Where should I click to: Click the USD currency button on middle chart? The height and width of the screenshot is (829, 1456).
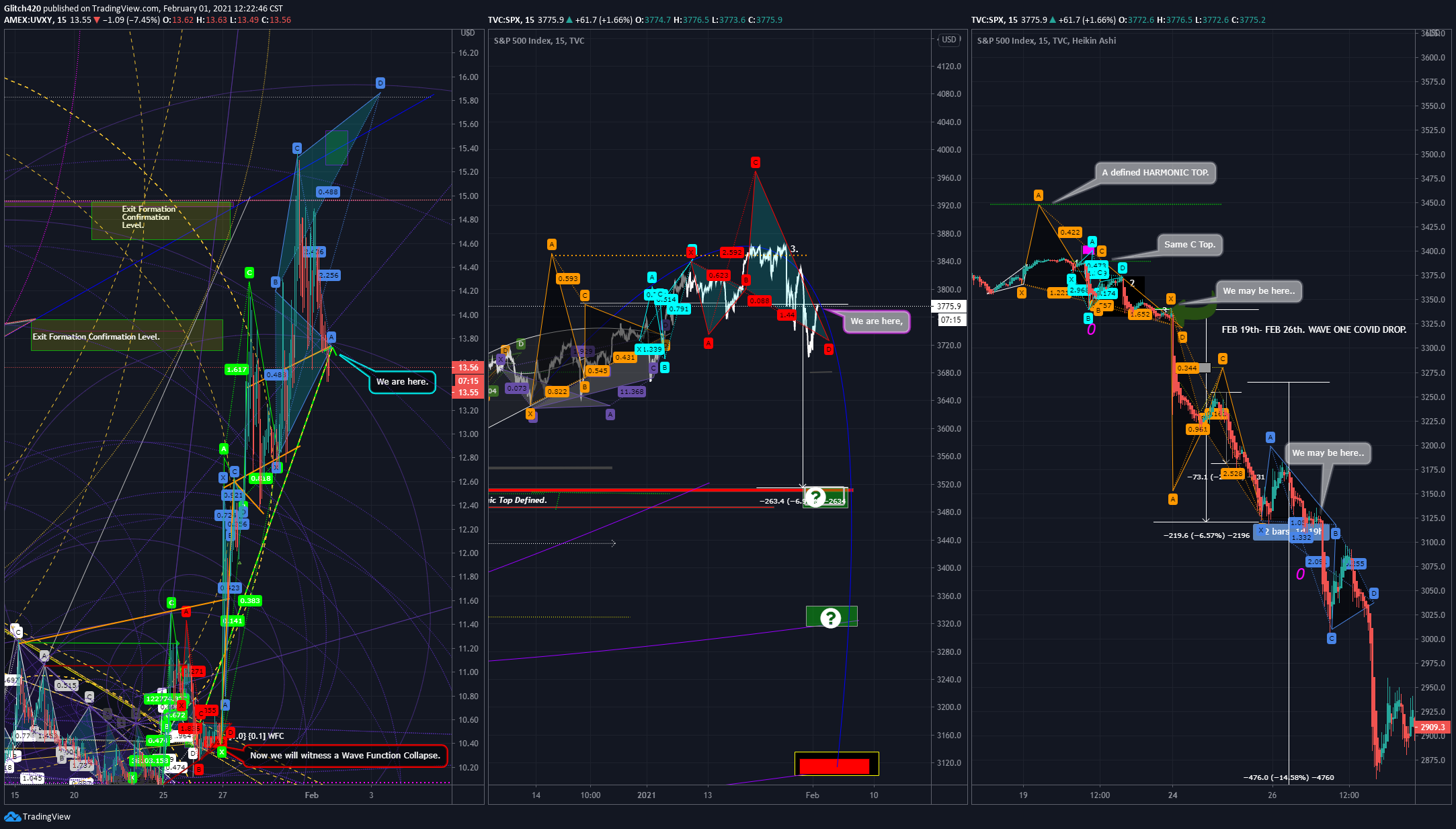[x=949, y=40]
